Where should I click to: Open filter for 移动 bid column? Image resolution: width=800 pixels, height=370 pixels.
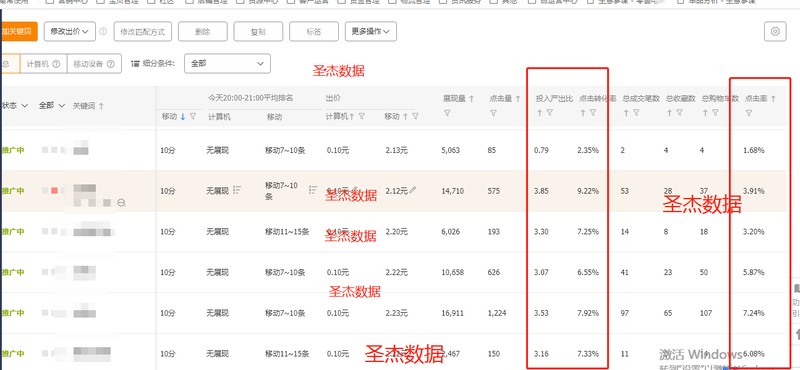tap(415, 116)
